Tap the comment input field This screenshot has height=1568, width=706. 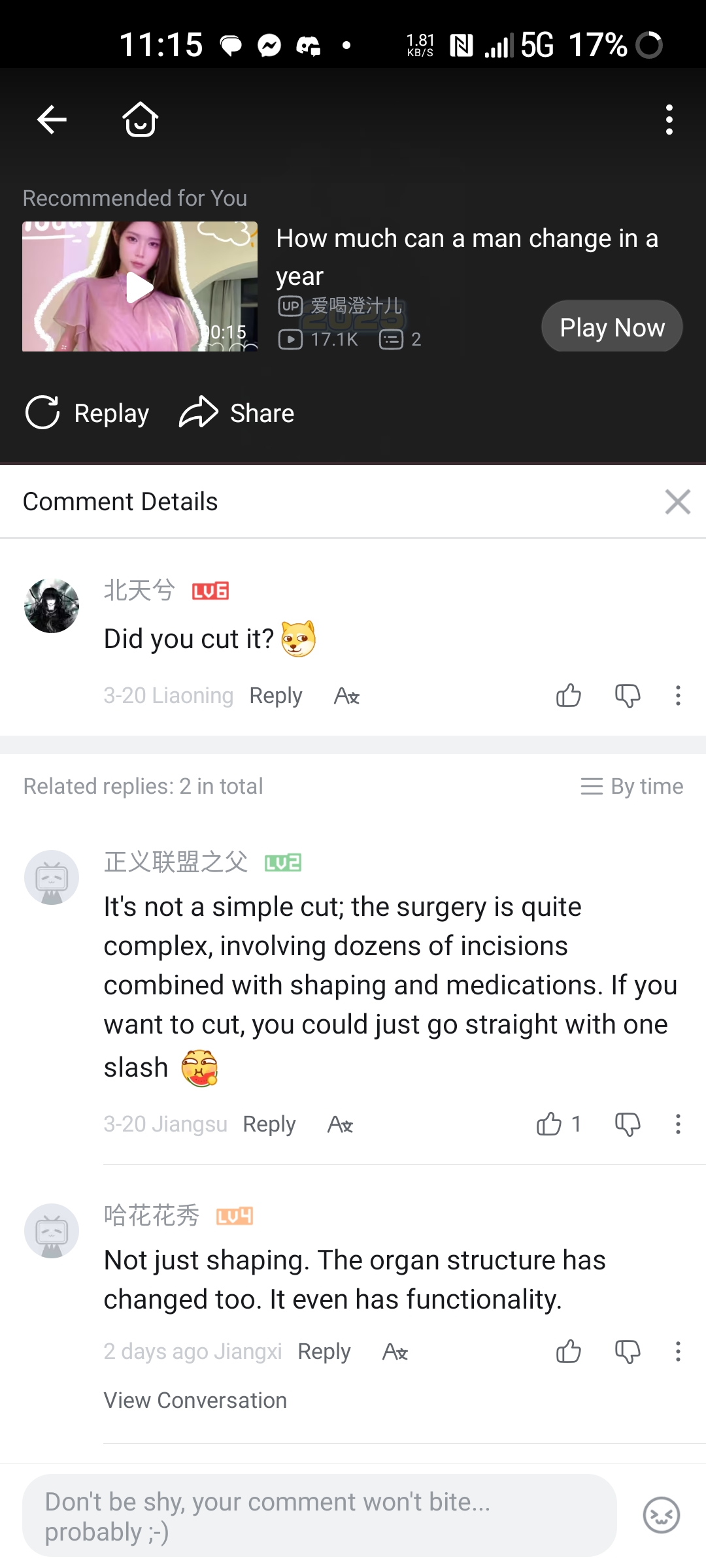tap(319, 1516)
